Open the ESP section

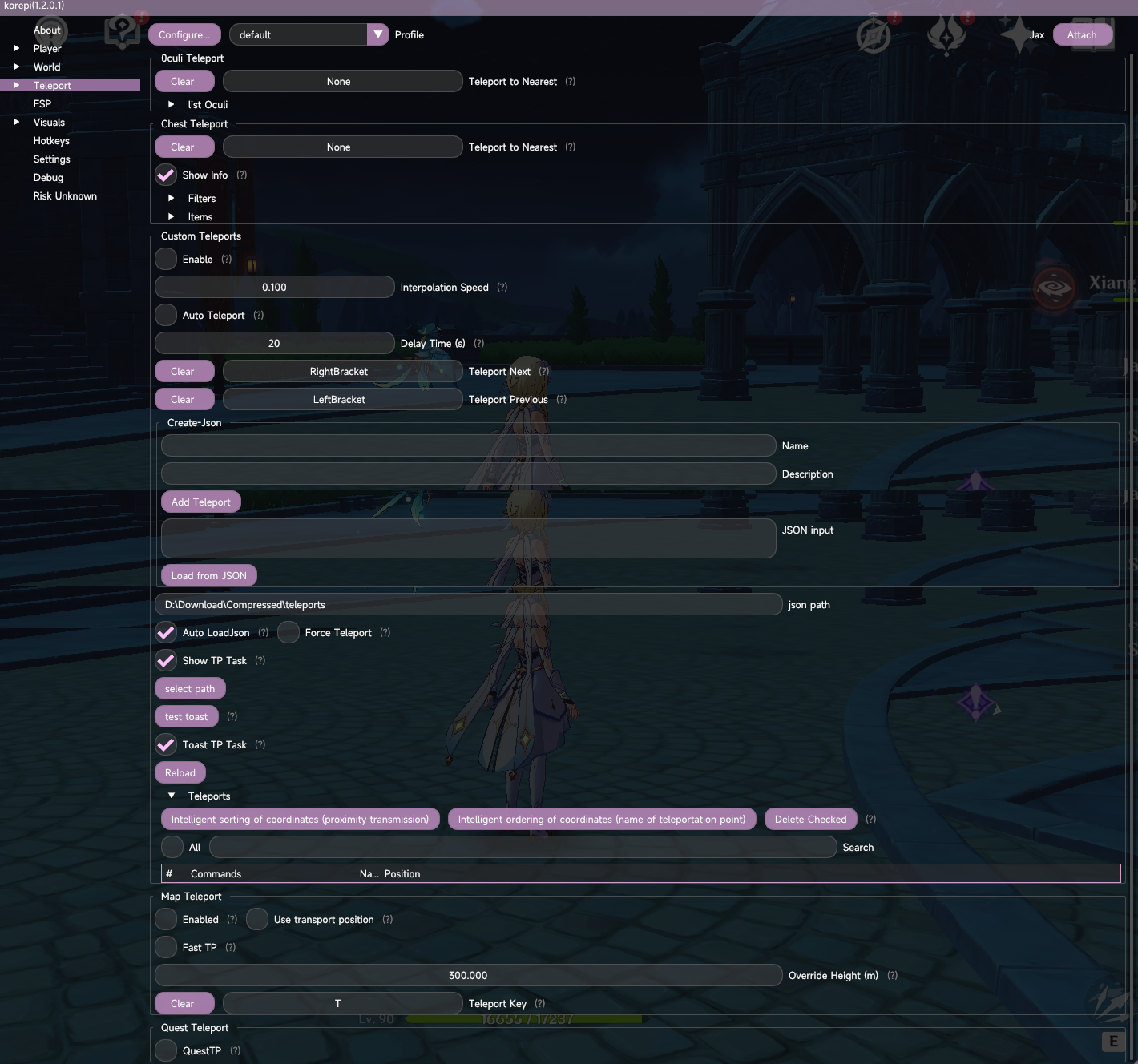pyautogui.click(x=42, y=104)
